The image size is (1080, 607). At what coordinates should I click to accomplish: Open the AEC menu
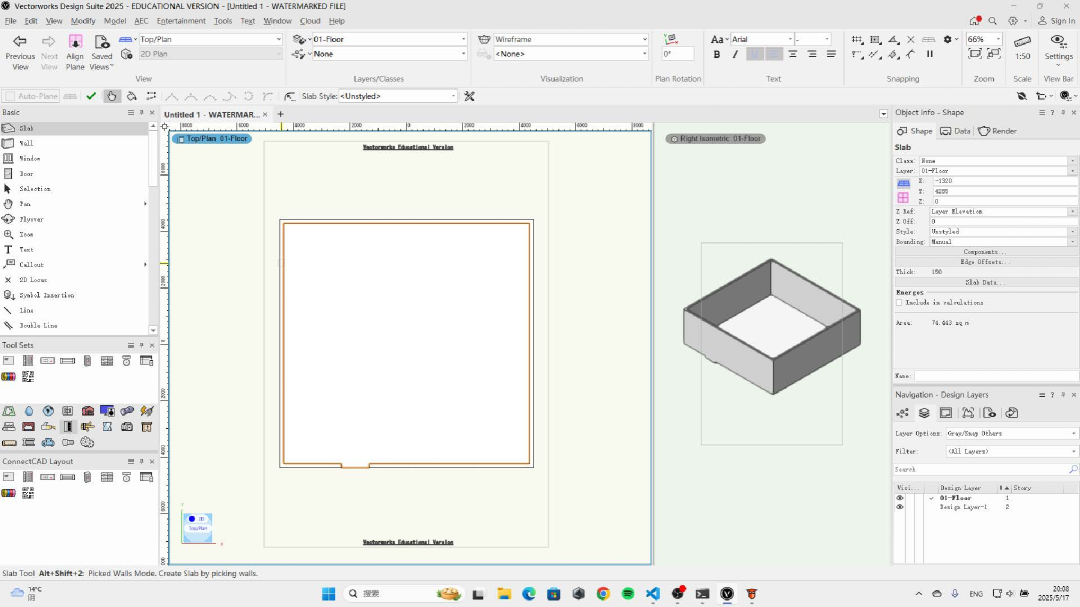pos(141,21)
